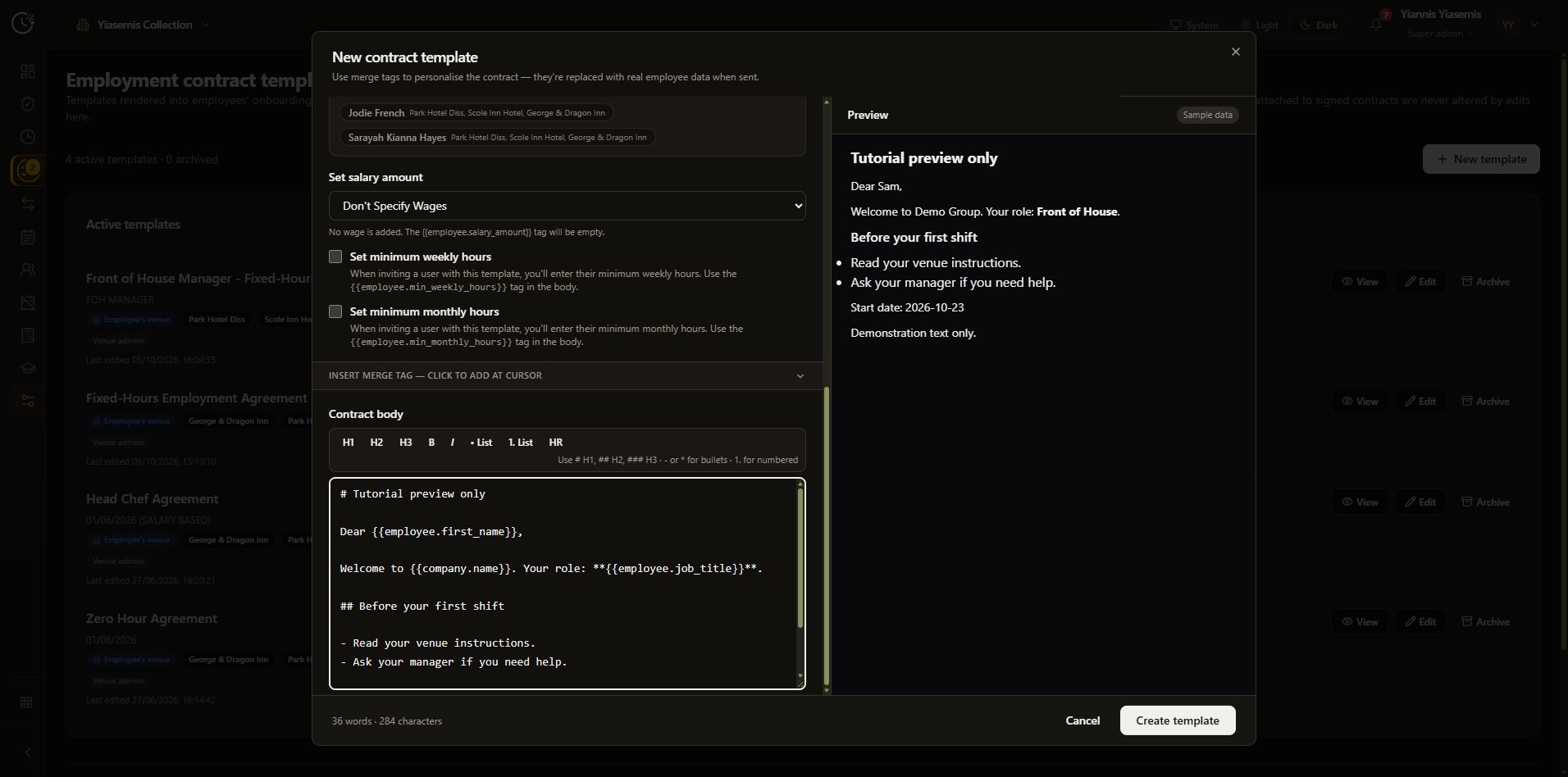The height and width of the screenshot is (777, 1568).
Task: View the Zero Hour Agreement template
Action: pyautogui.click(x=1359, y=621)
